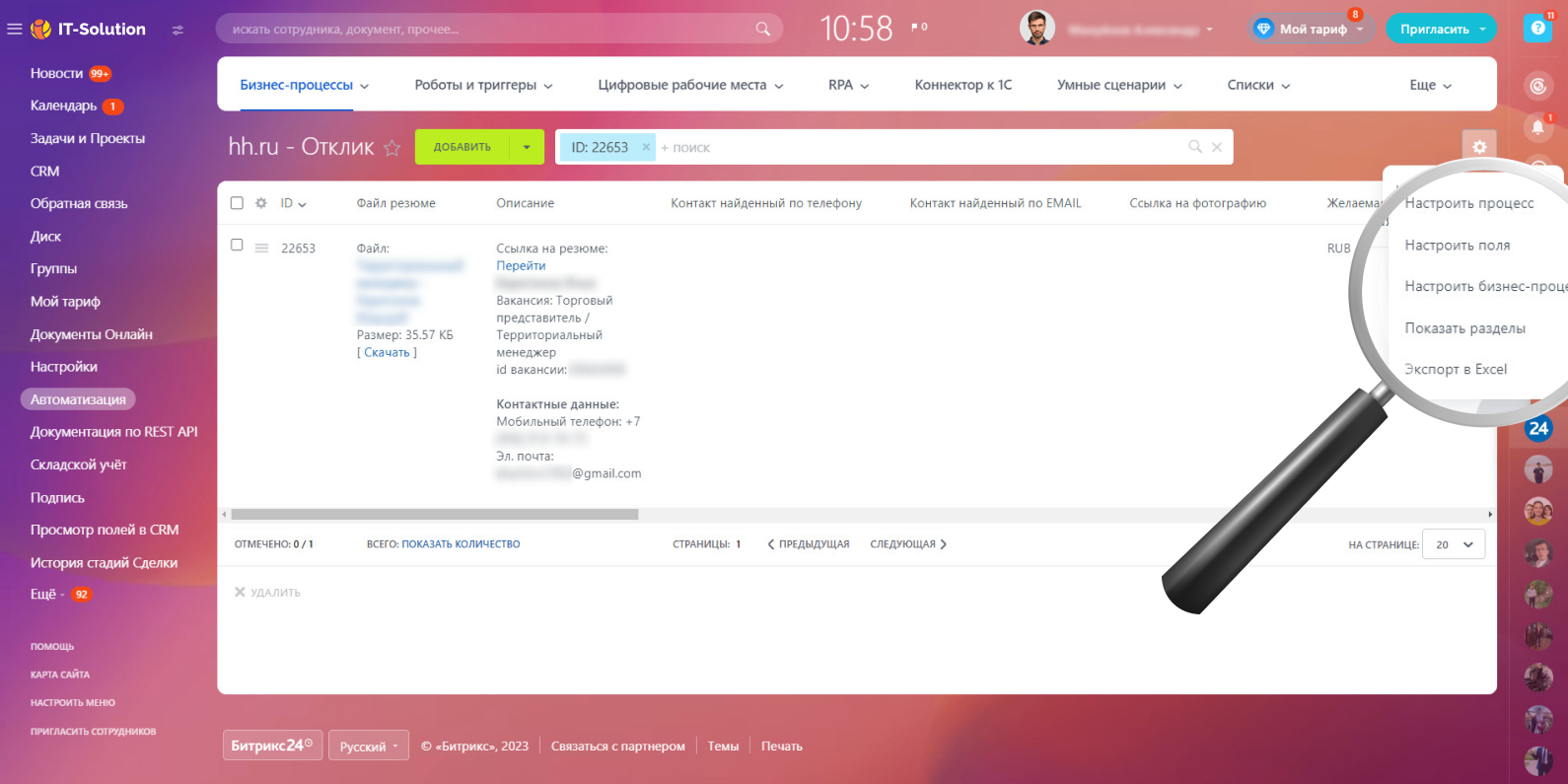
Task: Open the user name dropdown in the header
Action: pyautogui.click(x=1141, y=30)
